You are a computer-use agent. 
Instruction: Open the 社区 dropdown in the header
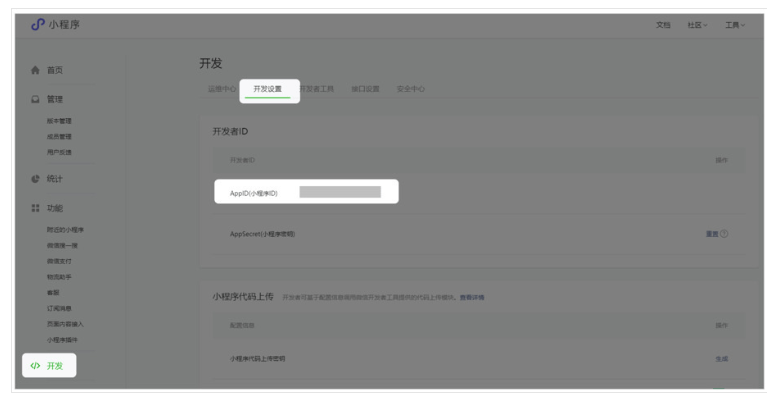[x=698, y=25]
